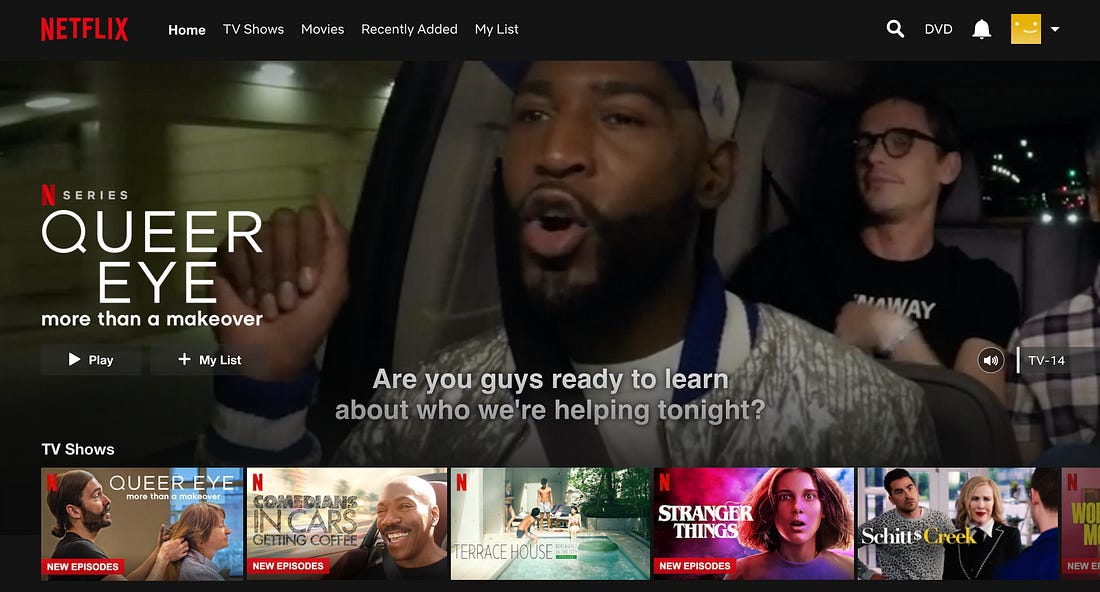Click the yellow smiley profile avatar

(x=1026, y=29)
